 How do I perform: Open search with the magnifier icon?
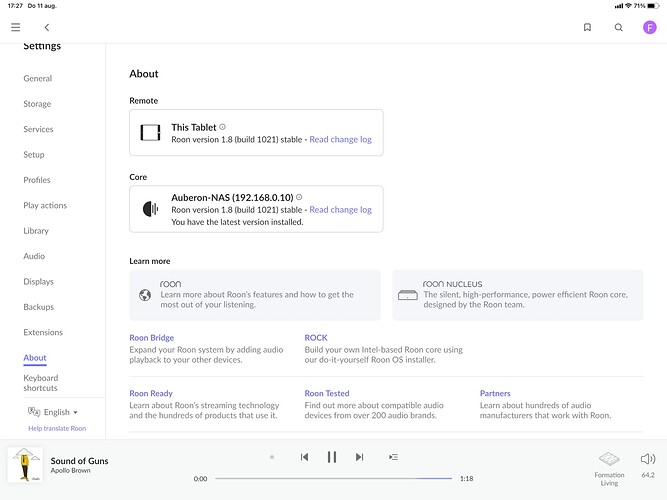619,27
